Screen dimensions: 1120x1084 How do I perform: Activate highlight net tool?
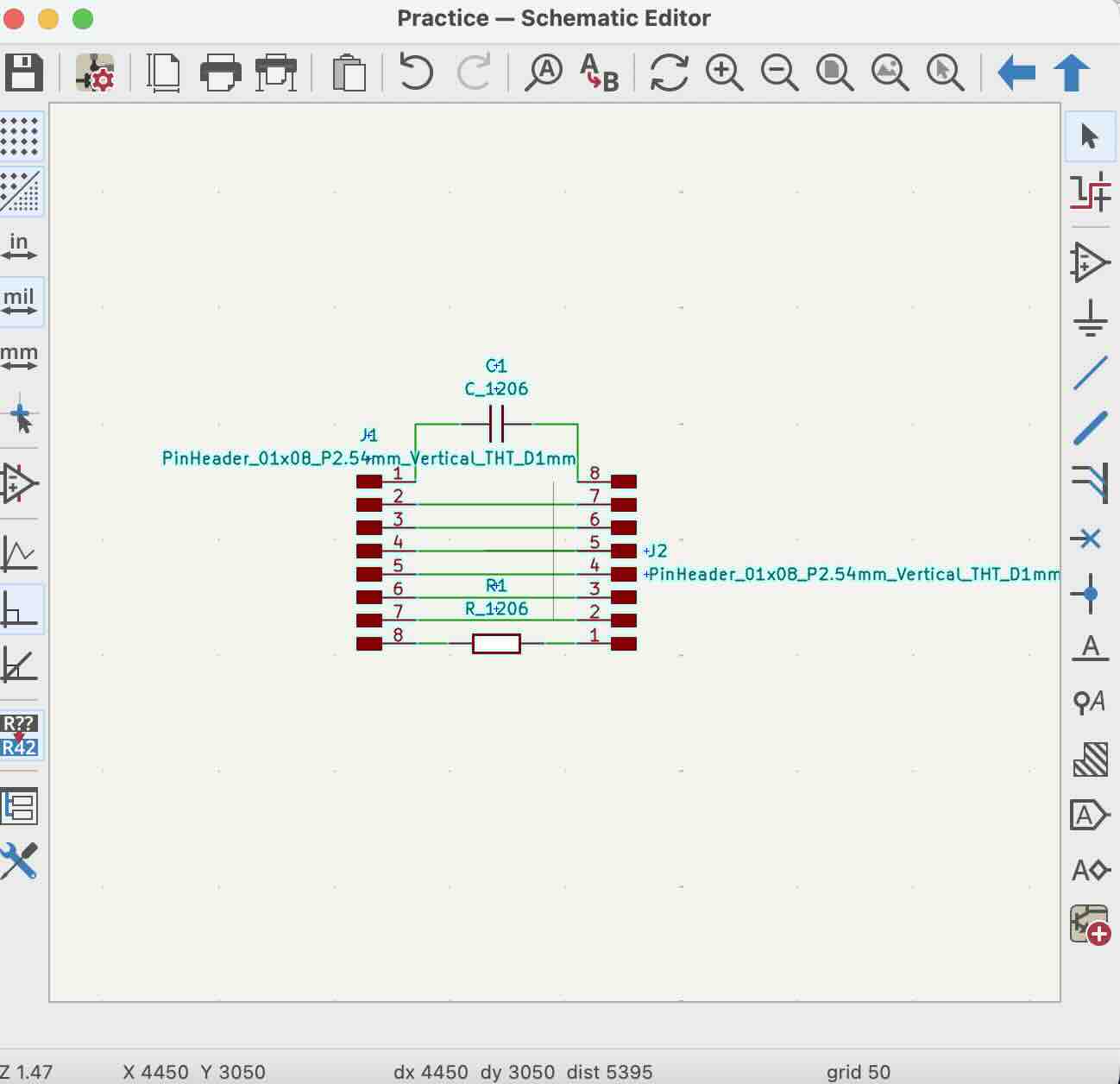1091,192
